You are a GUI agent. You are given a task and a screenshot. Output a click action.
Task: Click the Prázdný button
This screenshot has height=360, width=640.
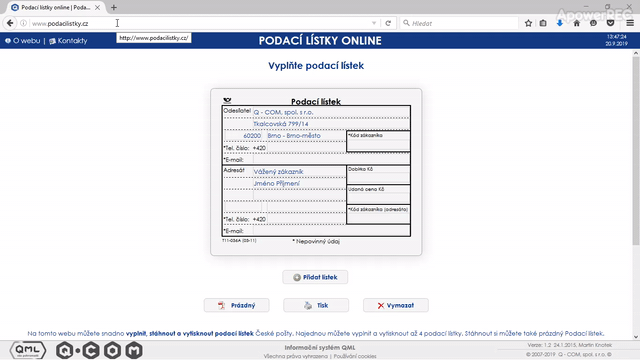pyautogui.click(x=236, y=305)
